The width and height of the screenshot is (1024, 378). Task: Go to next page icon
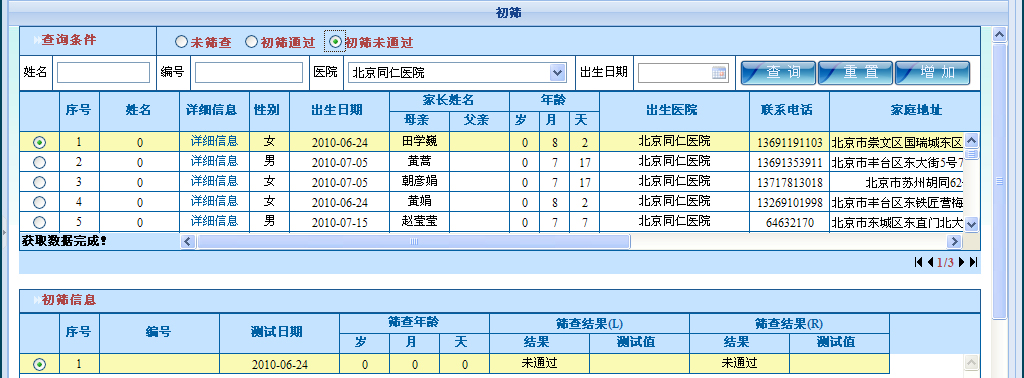point(961,262)
